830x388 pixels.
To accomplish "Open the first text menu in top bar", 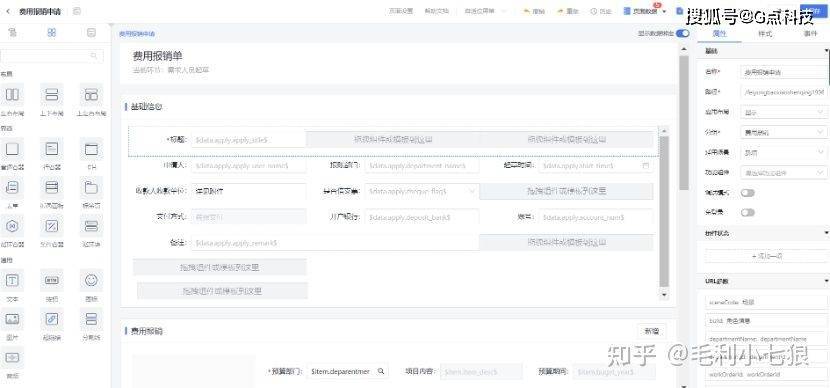I will [401, 11].
